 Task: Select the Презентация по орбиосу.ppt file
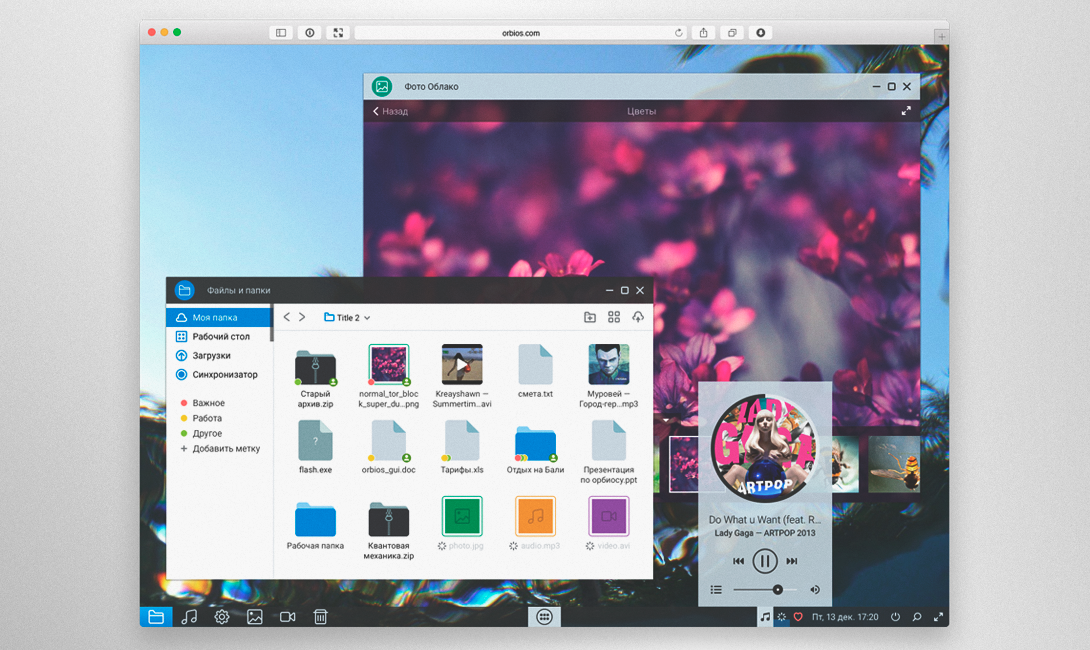click(608, 452)
